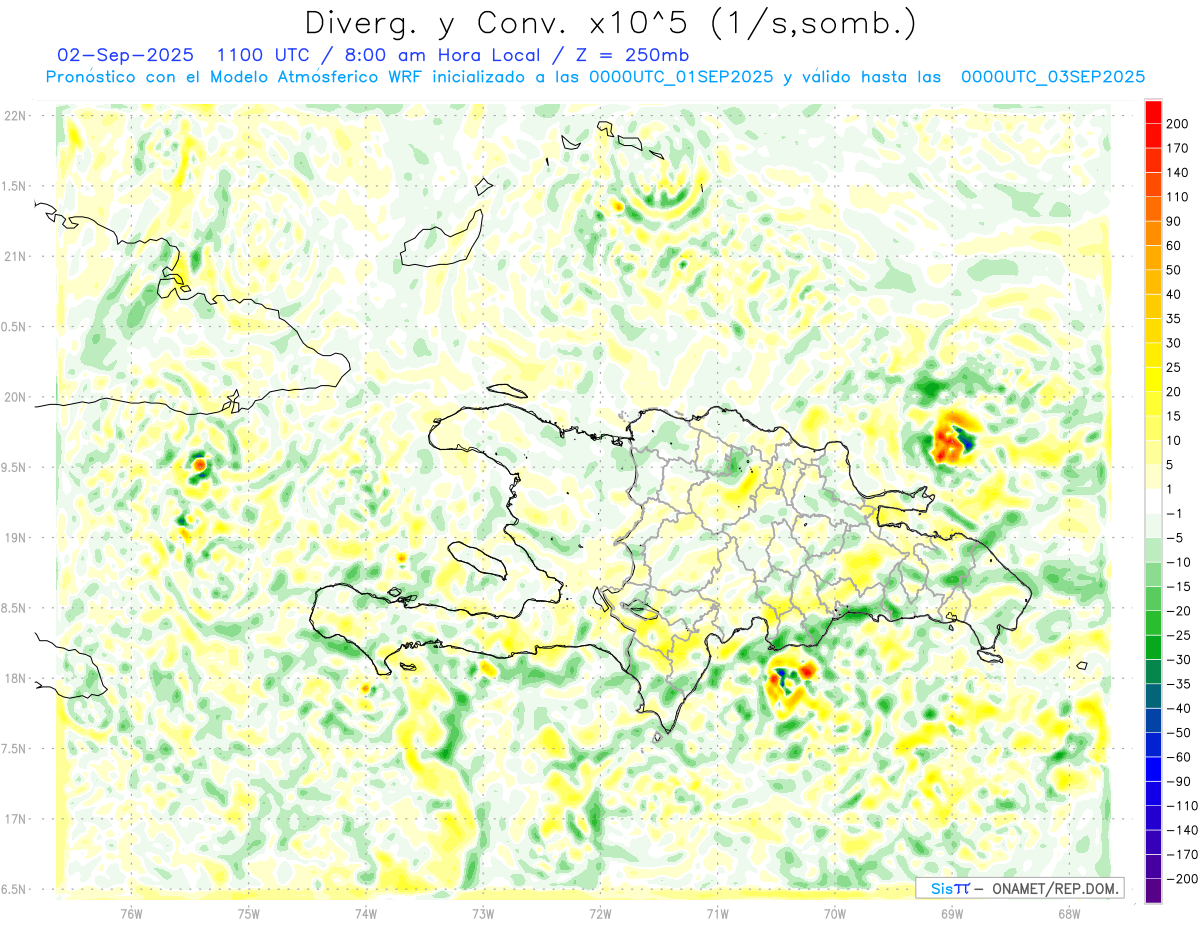Click the '17N' latitude label
Viewport: 1200px width, 927px height.
coord(15,819)
